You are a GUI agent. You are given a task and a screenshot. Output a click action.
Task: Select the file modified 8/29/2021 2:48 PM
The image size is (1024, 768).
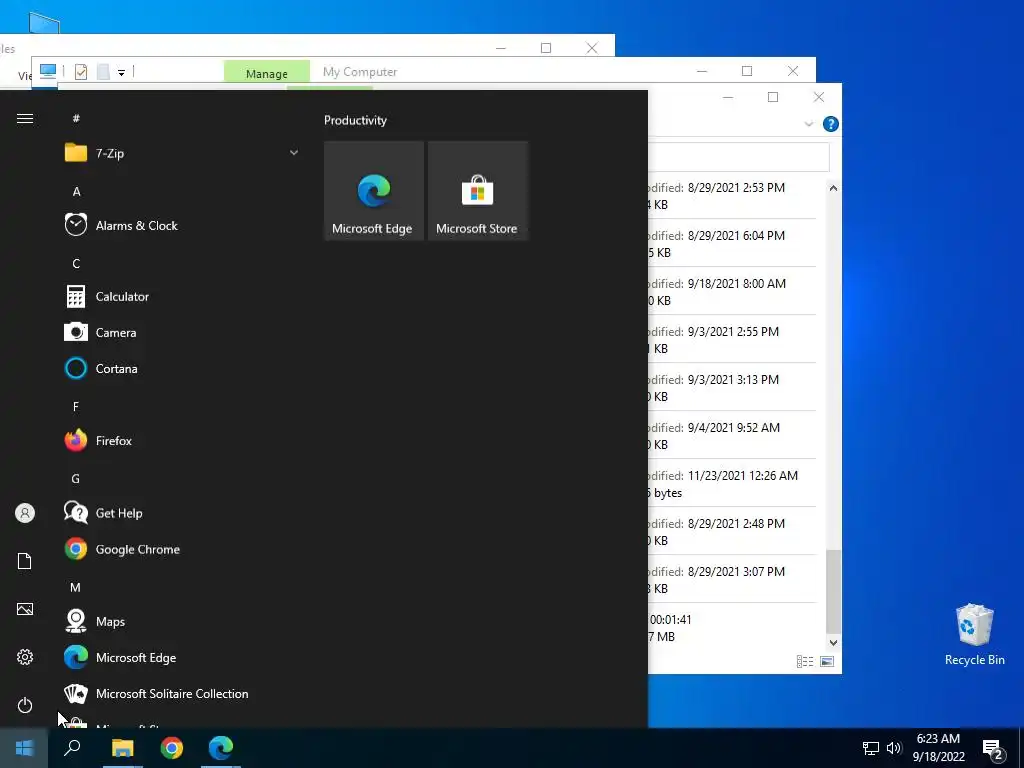point(731,532)
